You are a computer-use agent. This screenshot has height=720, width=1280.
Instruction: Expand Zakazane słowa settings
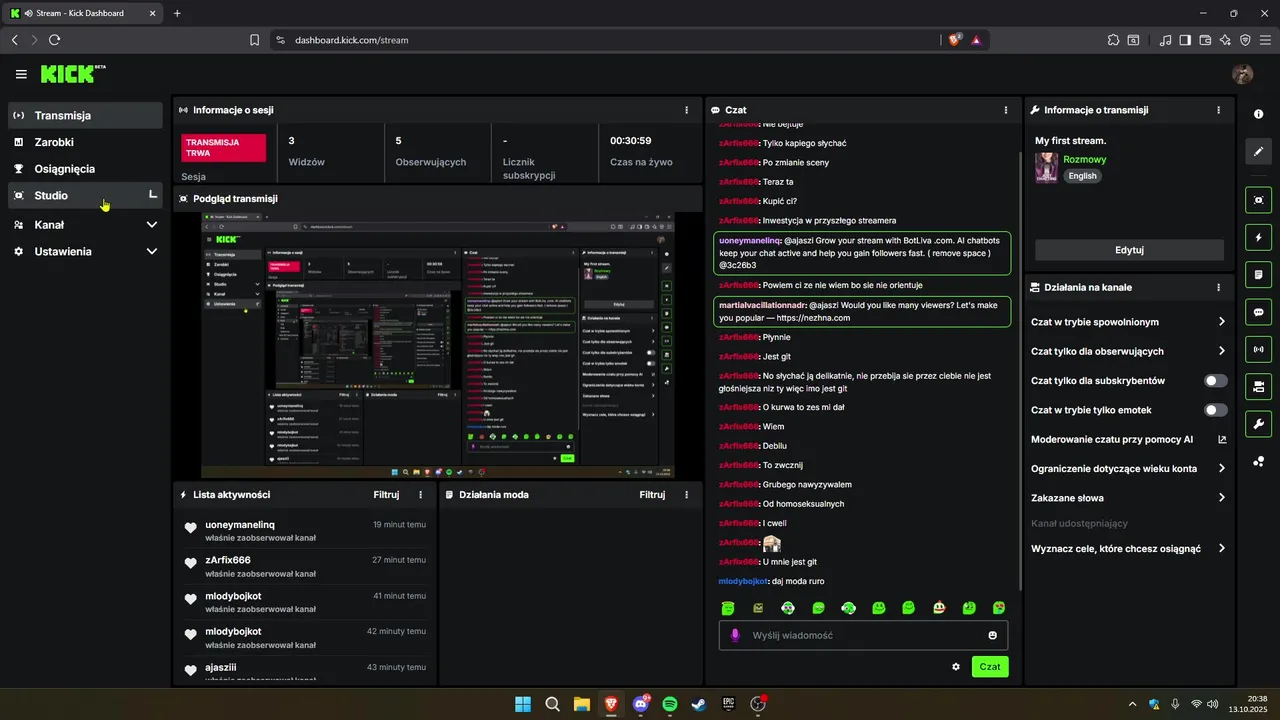point(1222,498)
